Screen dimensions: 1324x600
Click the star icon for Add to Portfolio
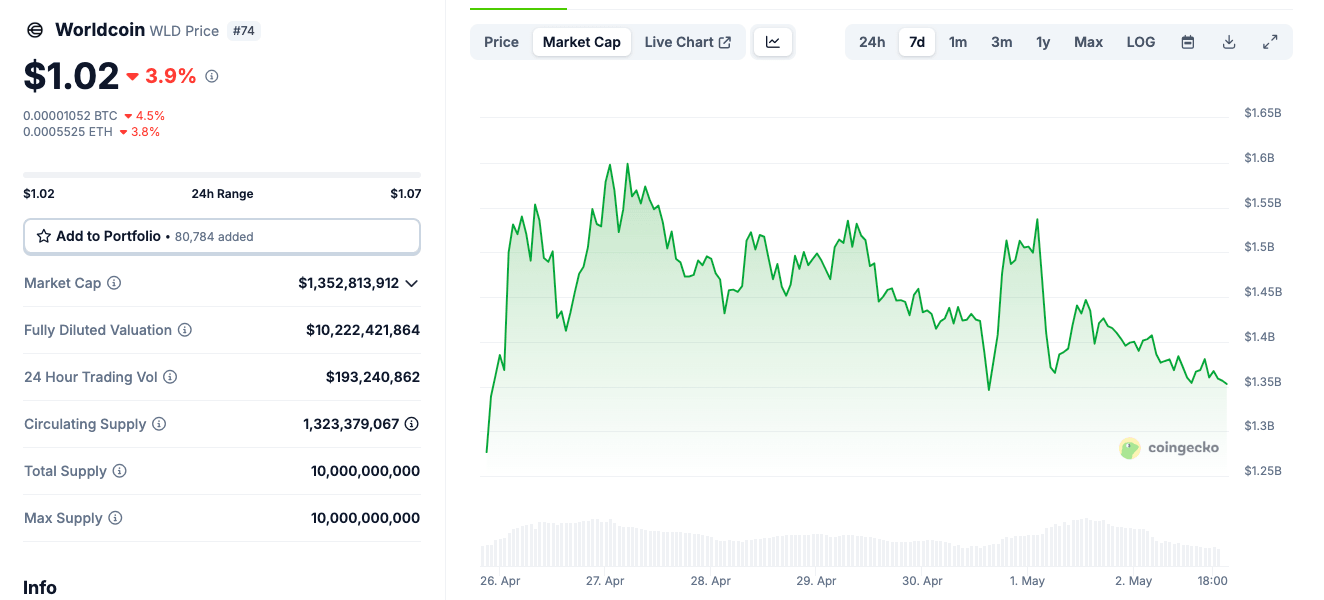click(43, 236)
